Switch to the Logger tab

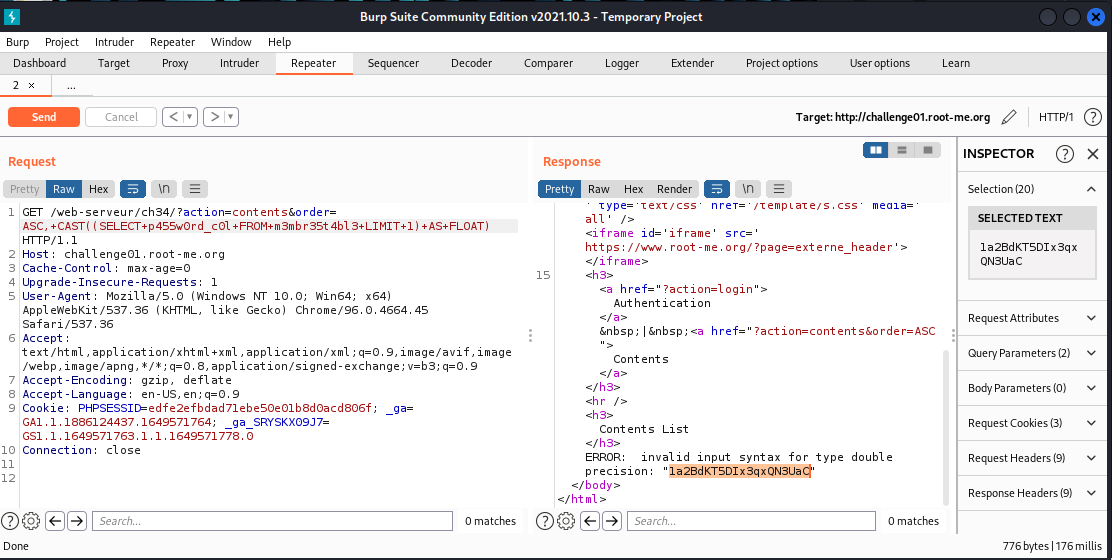click(x=622, y=63)
